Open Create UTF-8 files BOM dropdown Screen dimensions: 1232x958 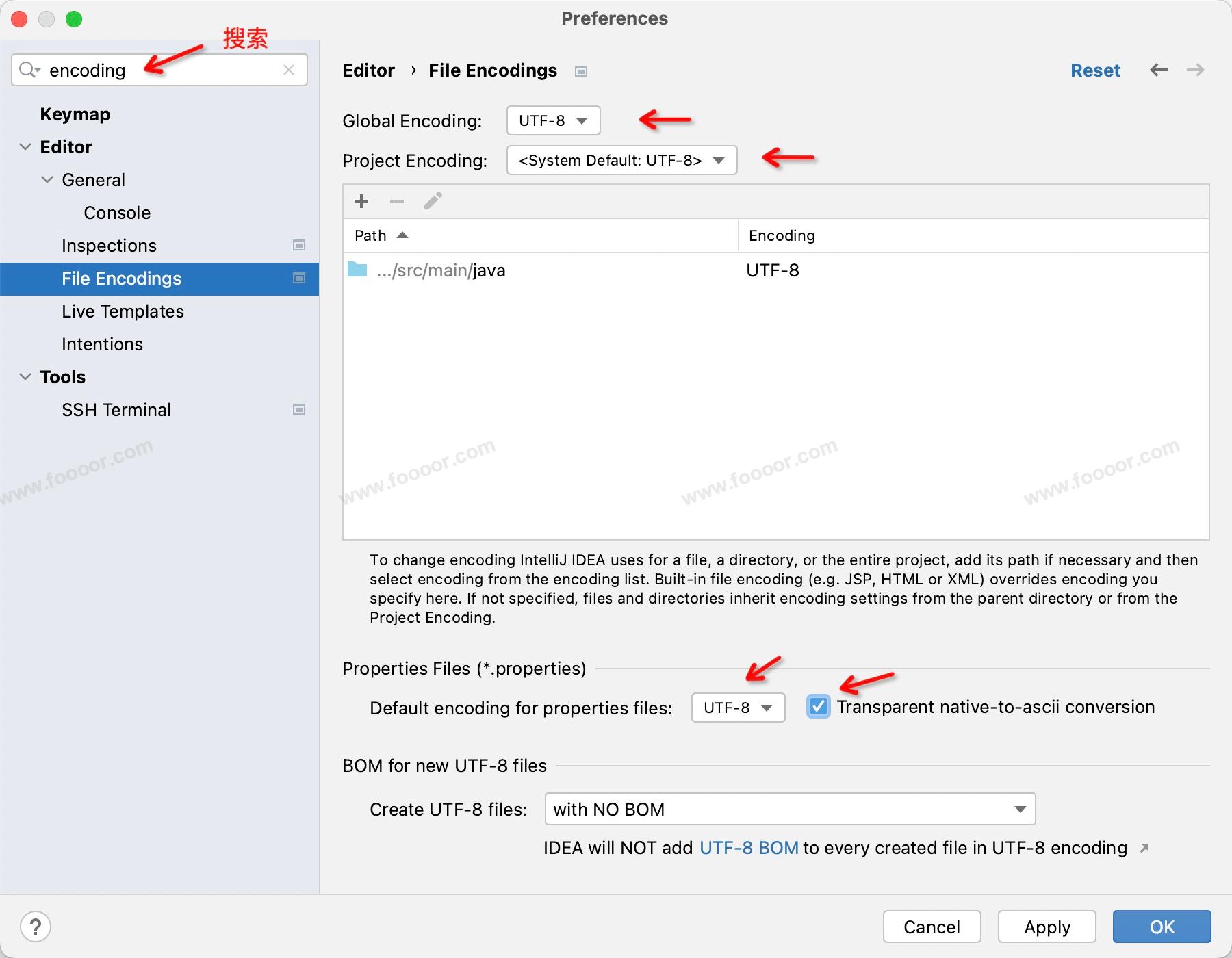pos(790,809)
